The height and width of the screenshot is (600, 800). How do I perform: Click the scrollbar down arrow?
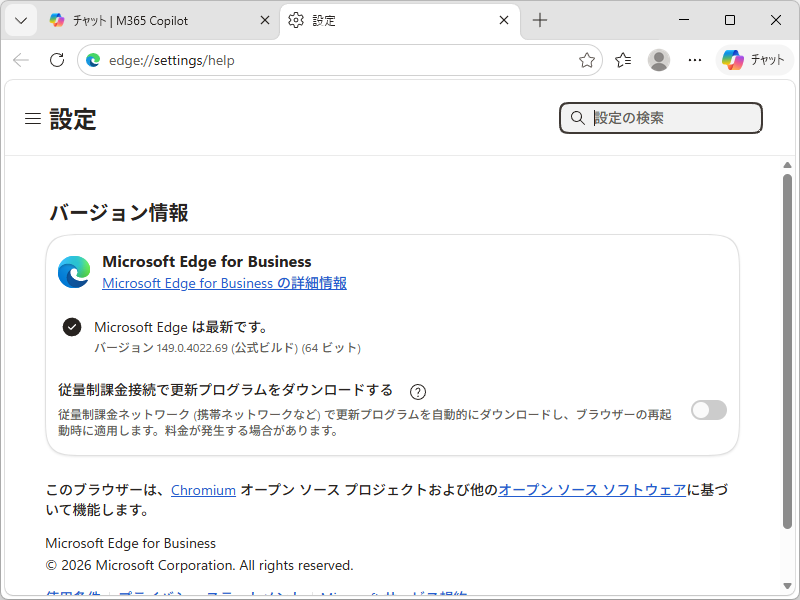(x=787, y=586)
